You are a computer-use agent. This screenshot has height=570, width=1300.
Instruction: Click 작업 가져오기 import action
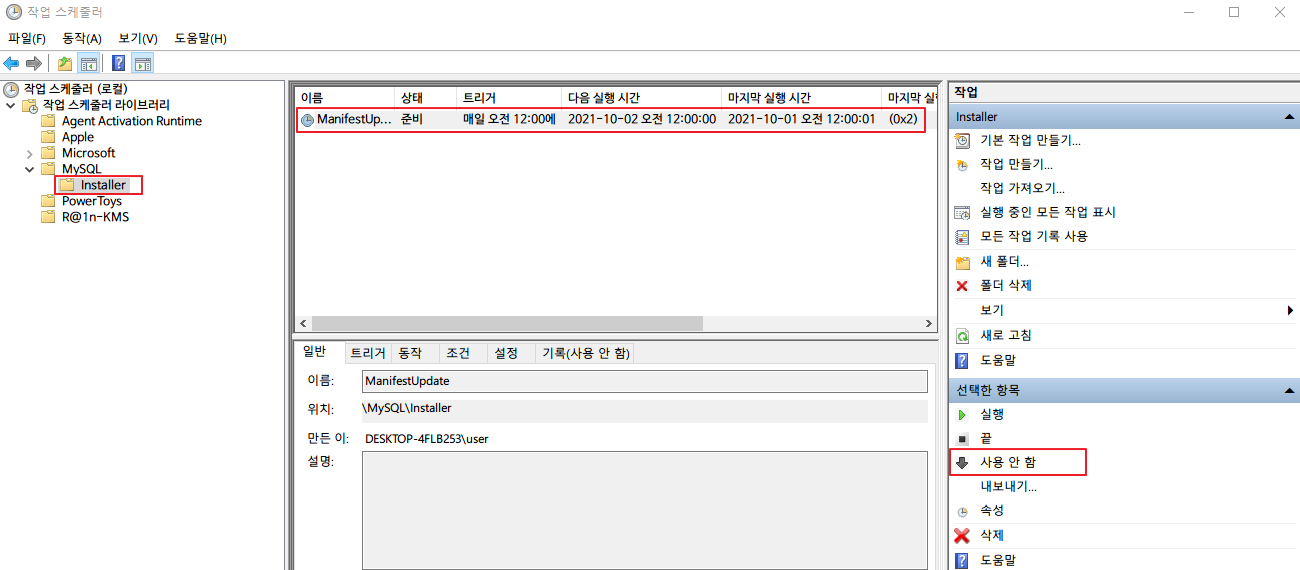click(x=1022, y=188)
